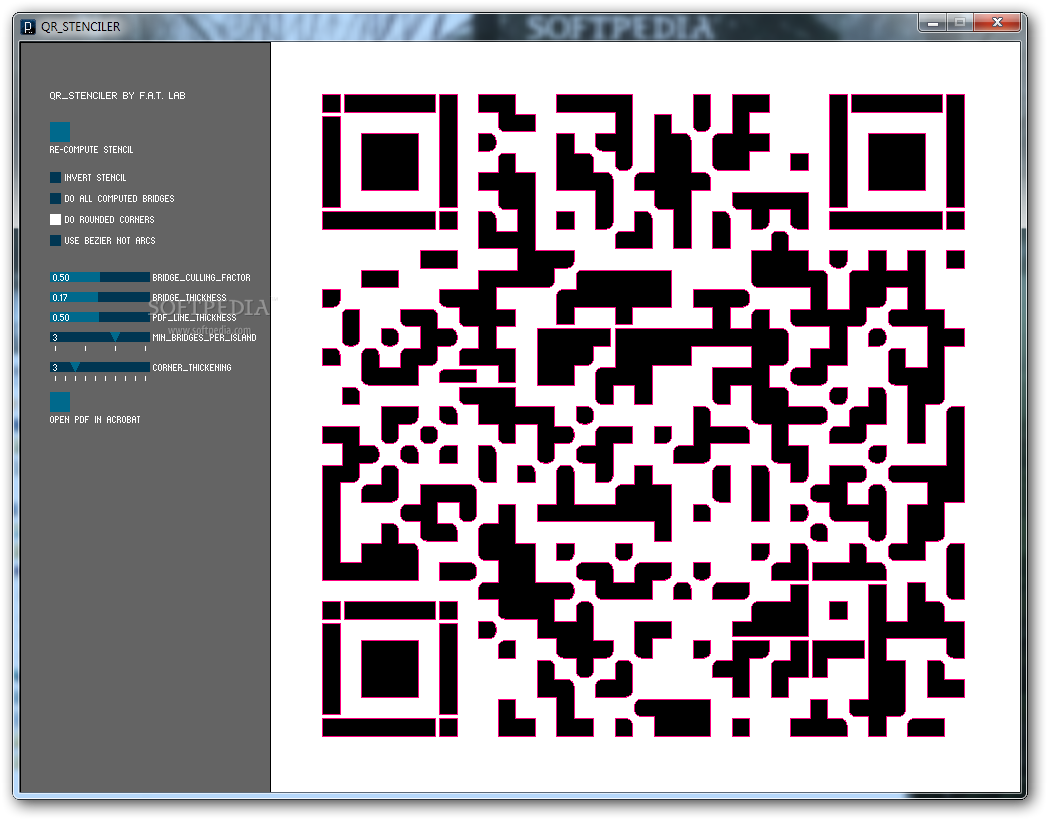Viewport: 1048px width, 820px height.
Task: Click the Open PDF in Acrobat button
Action: pos(59,402)
